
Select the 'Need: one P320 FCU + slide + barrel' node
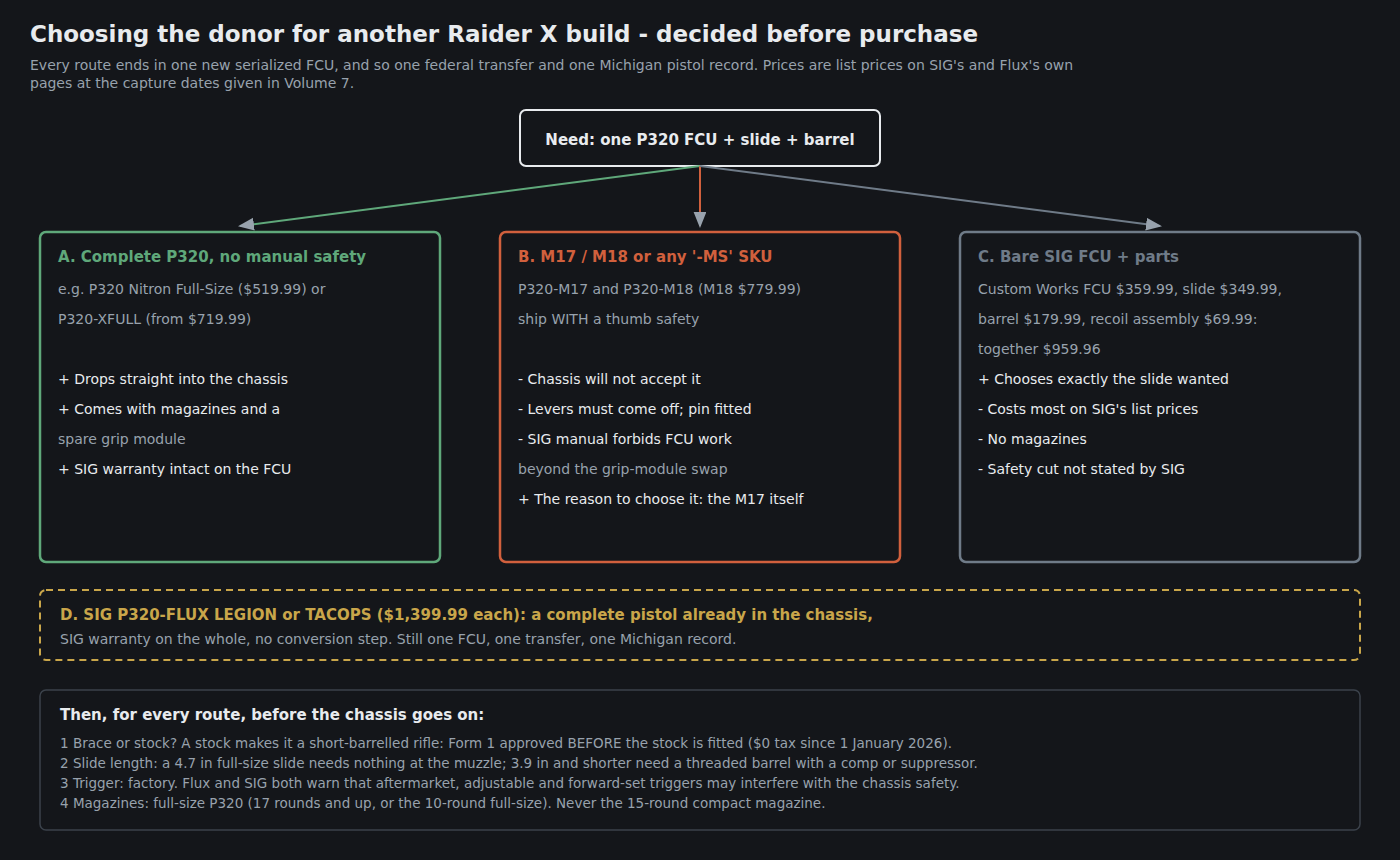click(700, 138)
